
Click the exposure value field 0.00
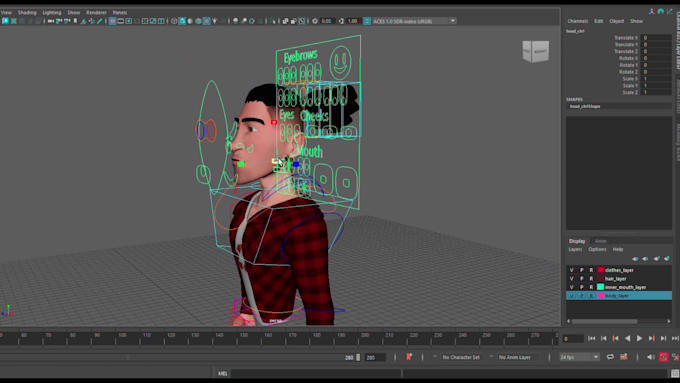pyautogui.click(x=327, y=21)
